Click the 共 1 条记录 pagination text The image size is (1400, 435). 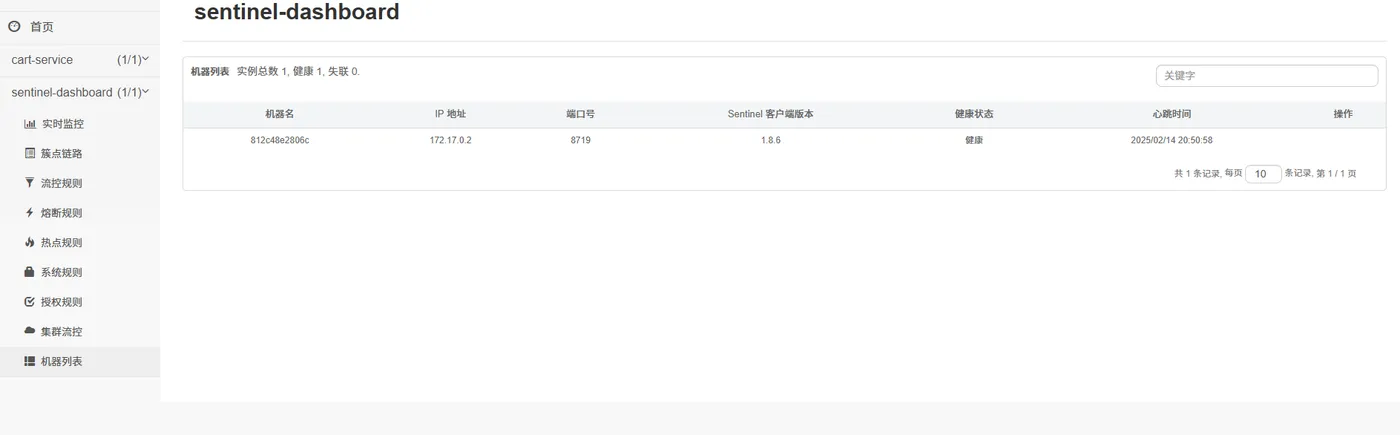pos(1198,174)
